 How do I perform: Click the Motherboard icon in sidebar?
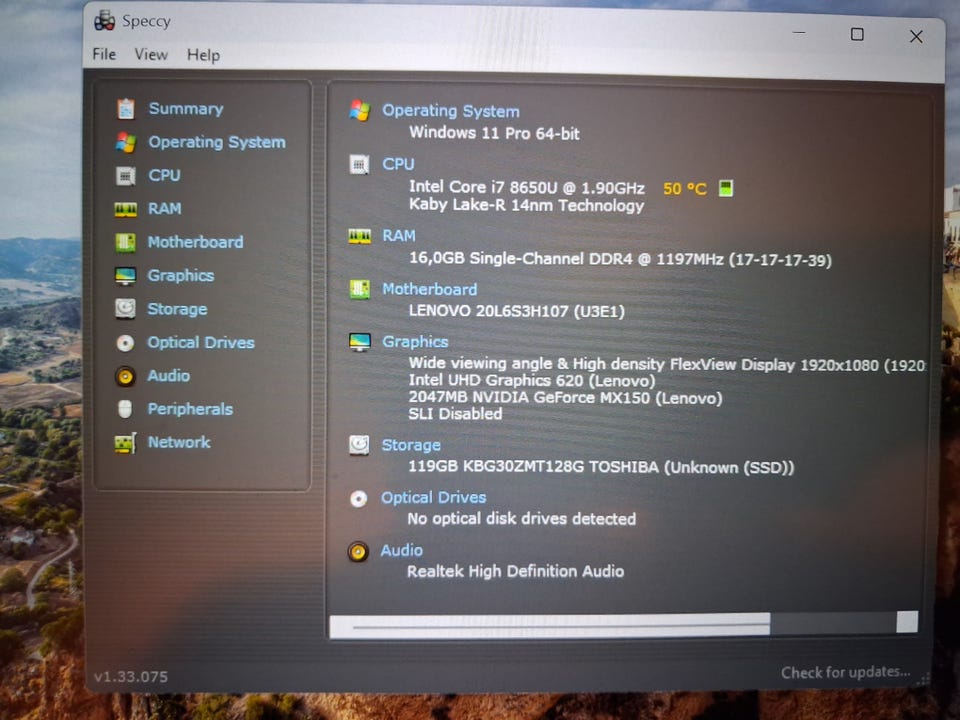click(x=126, y=242)
